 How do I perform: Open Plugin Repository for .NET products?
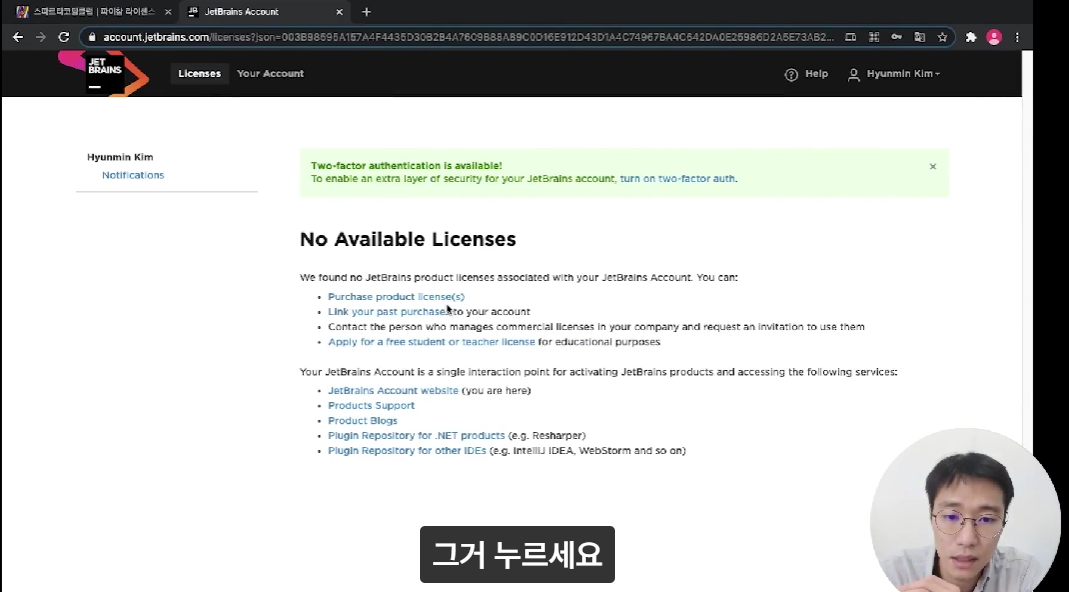coord(417,436)
